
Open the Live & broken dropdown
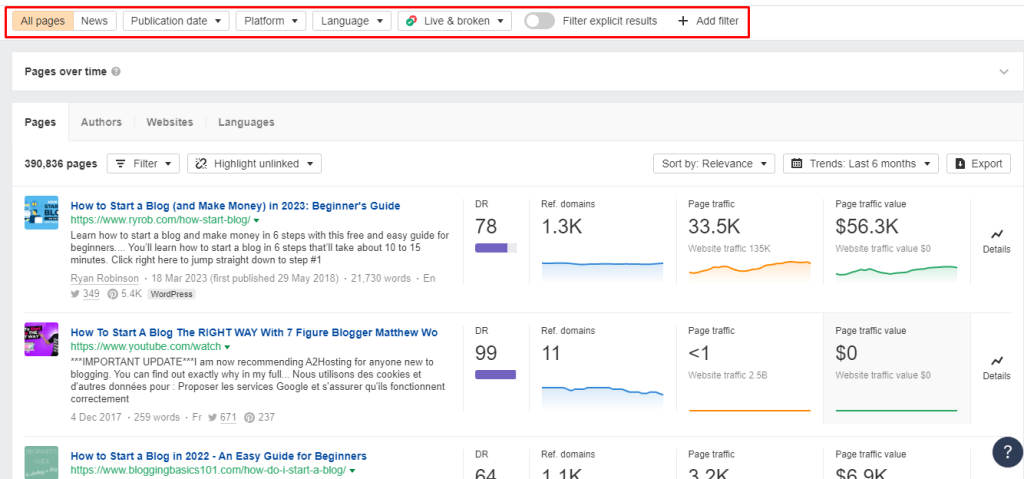click(455, 21)
